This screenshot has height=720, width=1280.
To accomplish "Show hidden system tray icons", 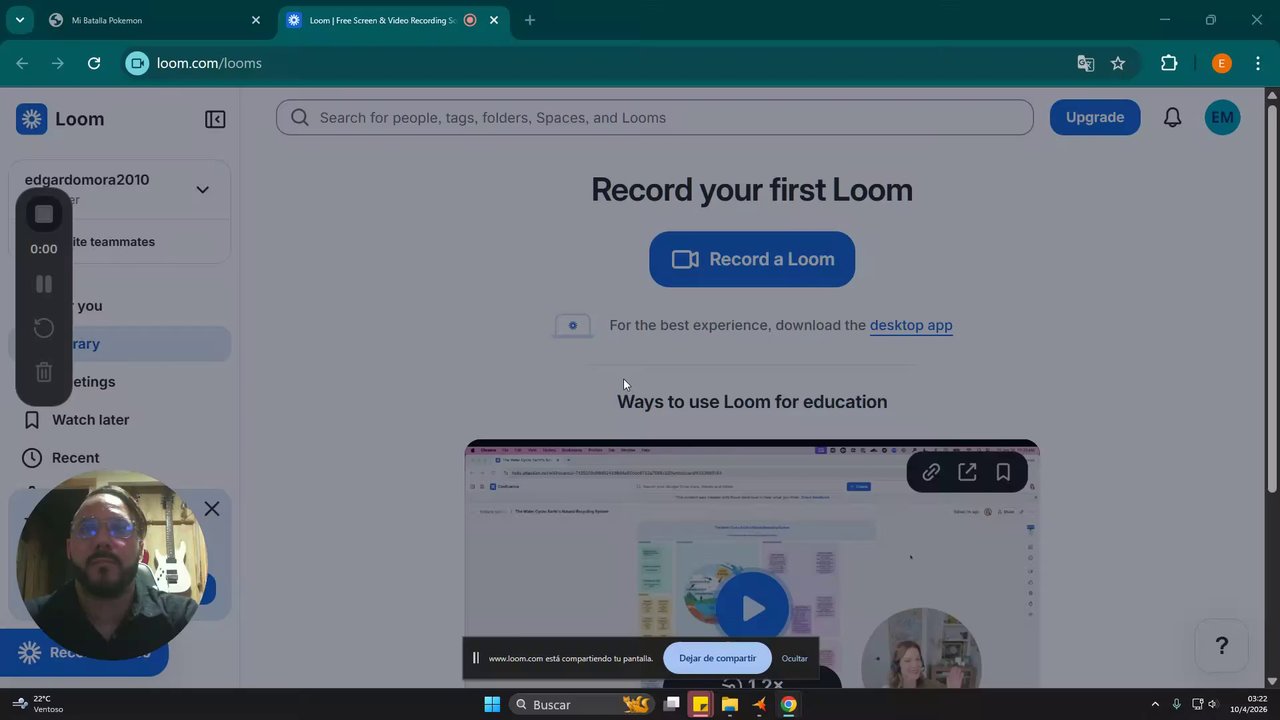I will click(x=1155, y=705).
